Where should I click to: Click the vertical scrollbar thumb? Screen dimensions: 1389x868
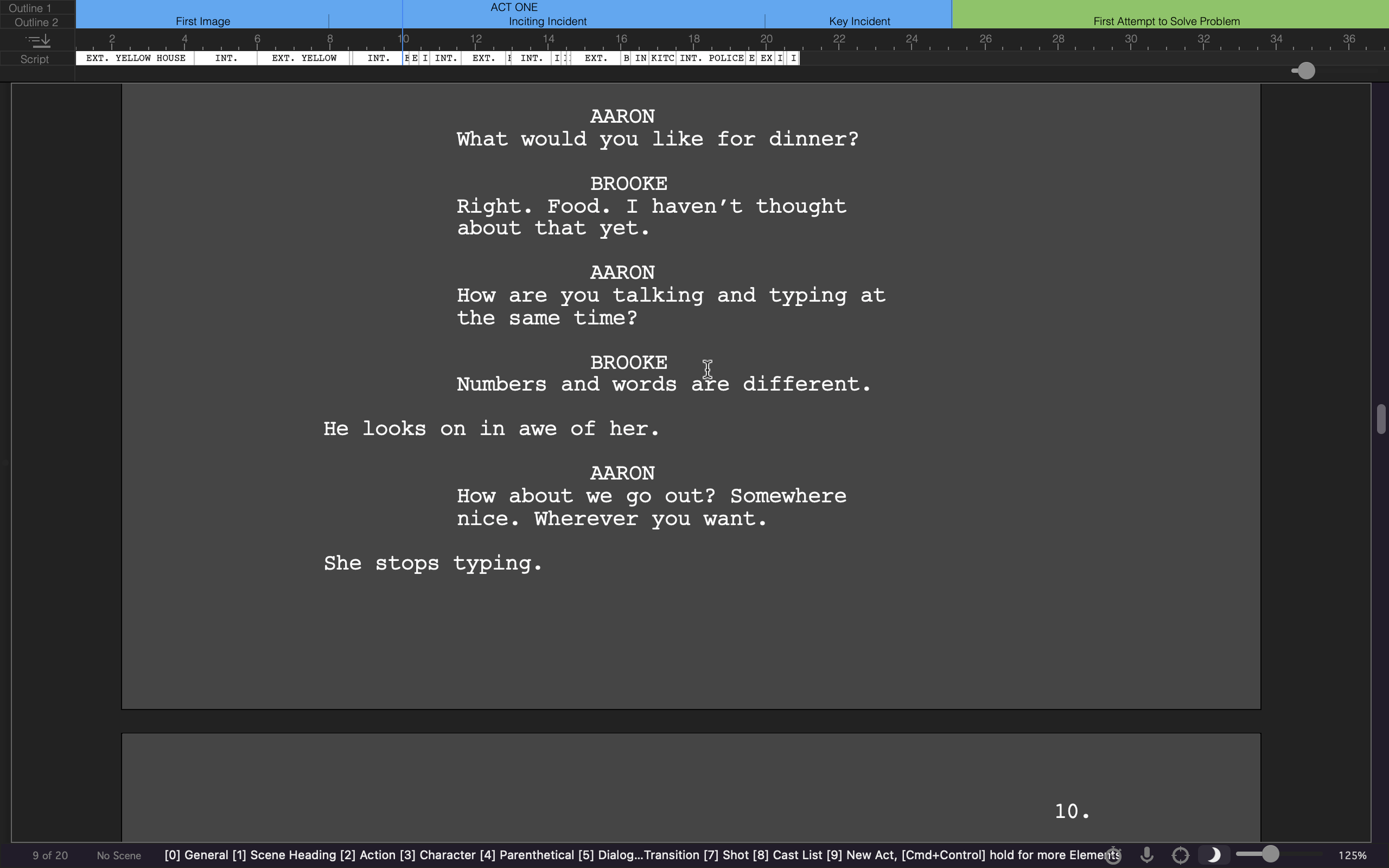[x=1381, y=419]
